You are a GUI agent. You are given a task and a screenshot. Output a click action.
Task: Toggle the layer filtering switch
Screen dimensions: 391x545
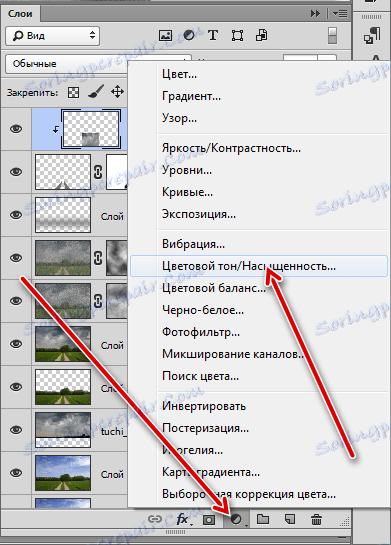click(x=332, y=36)
